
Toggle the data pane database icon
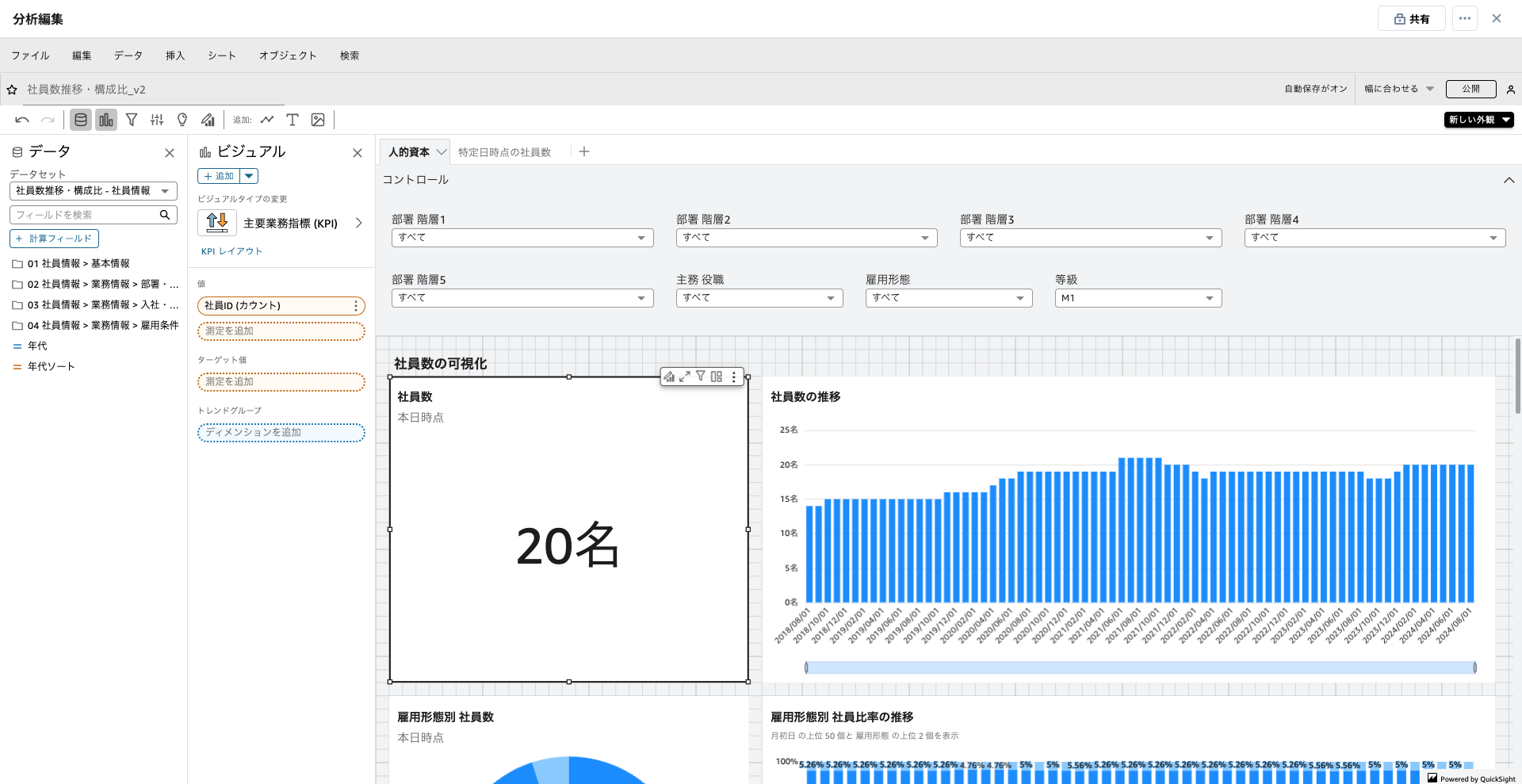[x=80, y=120]
